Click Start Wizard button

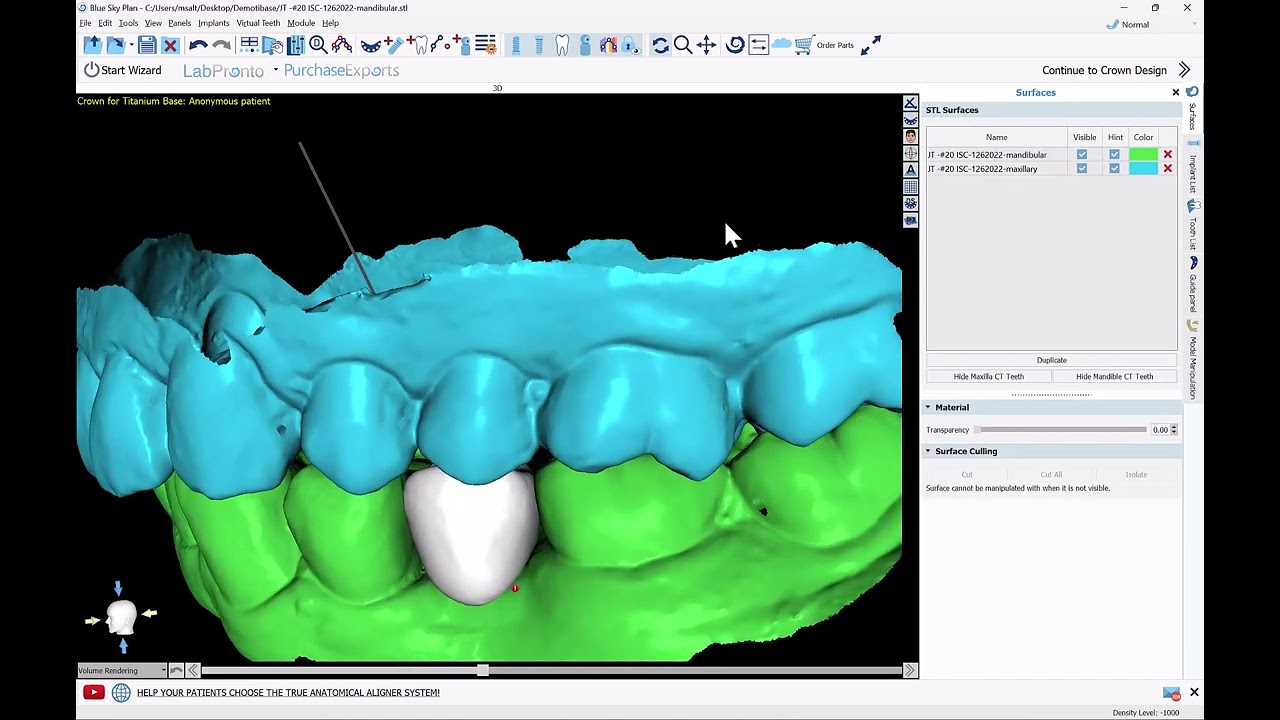pos(122,70)
